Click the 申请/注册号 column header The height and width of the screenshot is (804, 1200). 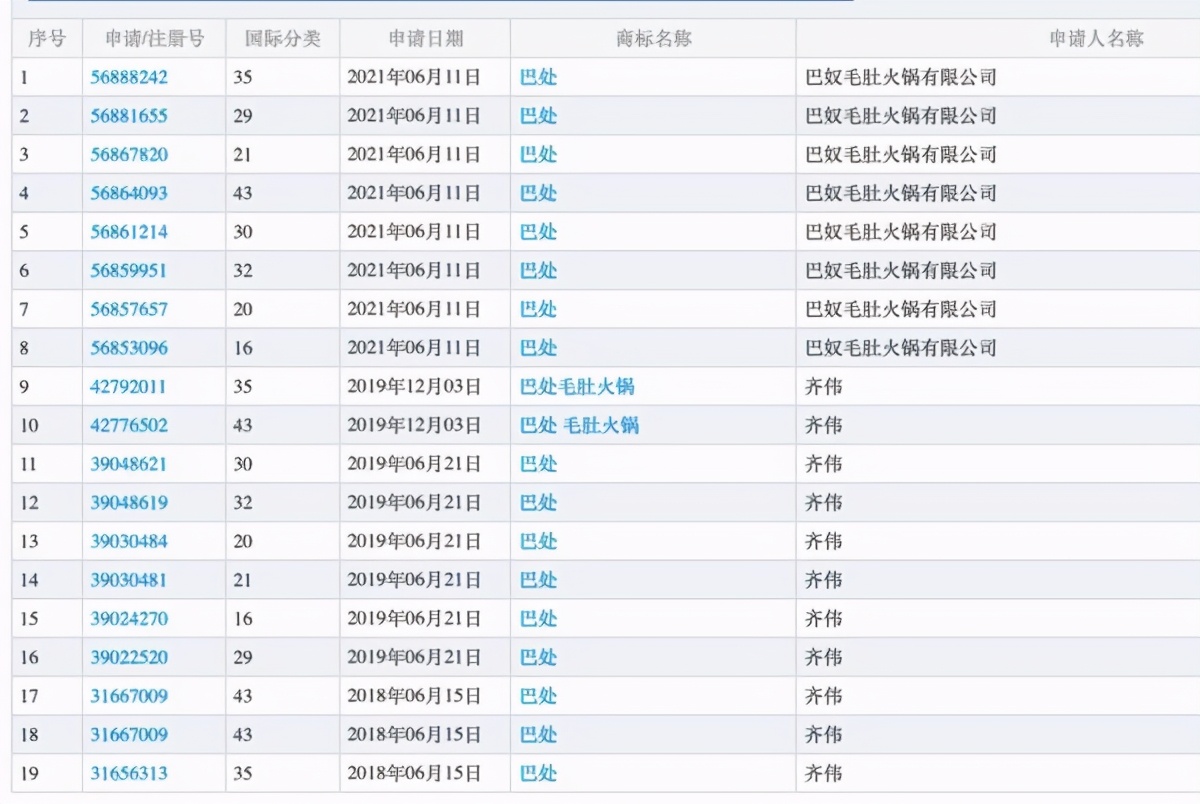click(x=154, y=39)
